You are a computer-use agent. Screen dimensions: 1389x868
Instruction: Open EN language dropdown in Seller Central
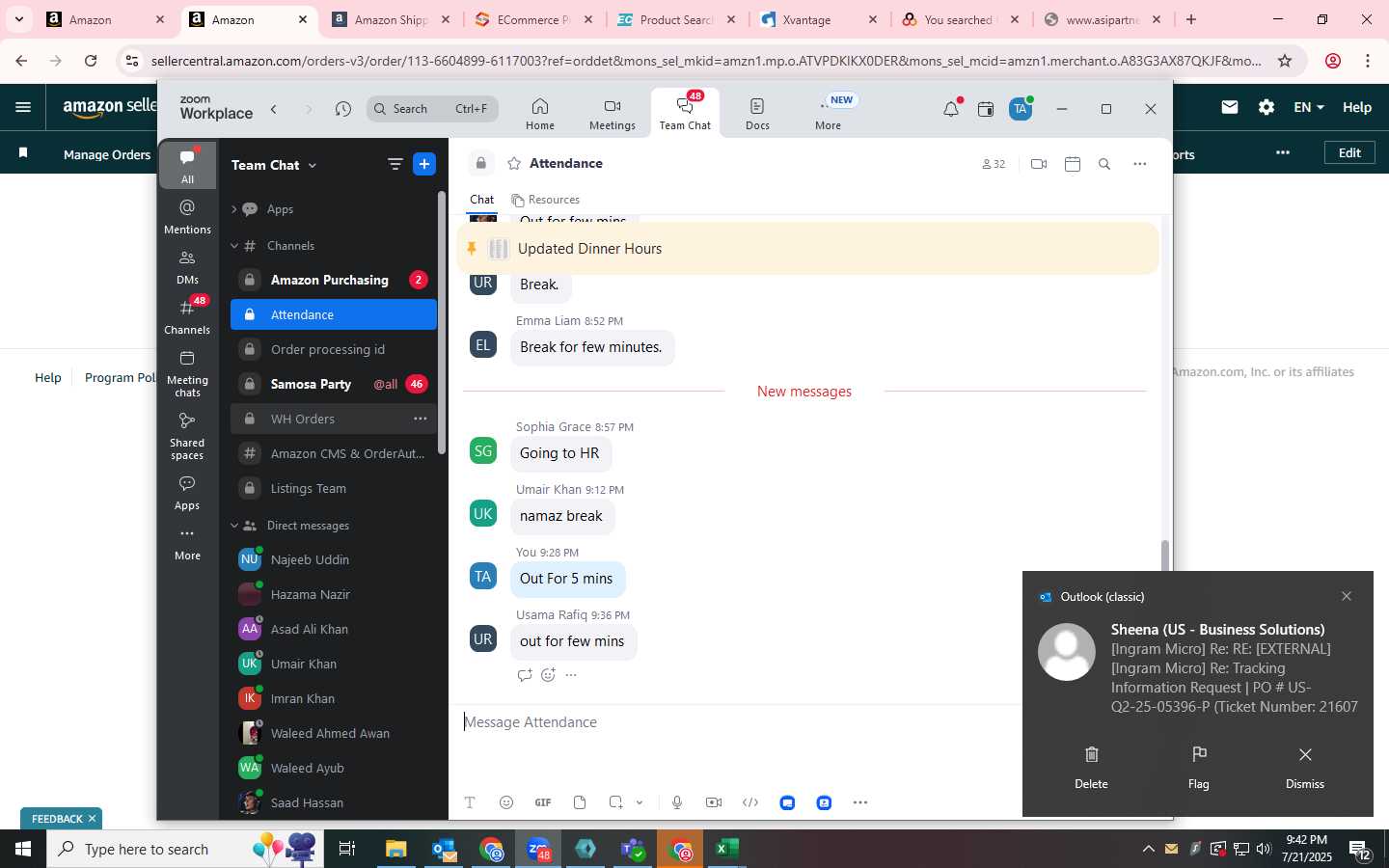[x=1309, y=107]
